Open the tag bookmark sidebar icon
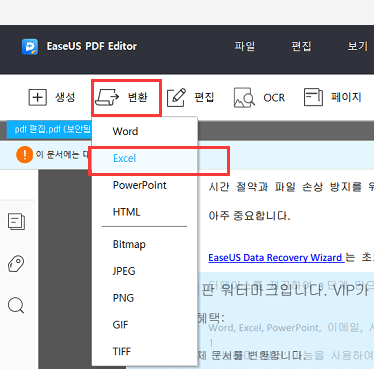This screenshot has width=374, height=369. click(16, 264)
